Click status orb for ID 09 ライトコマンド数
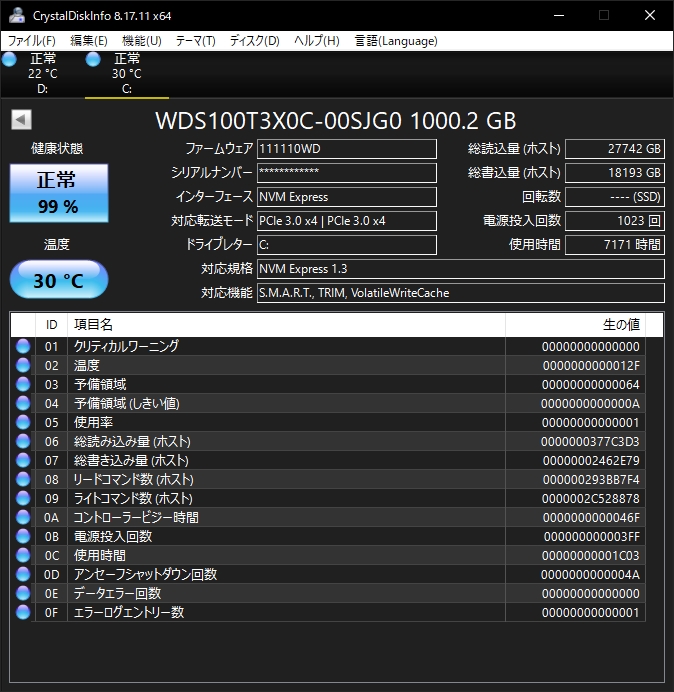674x692 pixels. 23,498
